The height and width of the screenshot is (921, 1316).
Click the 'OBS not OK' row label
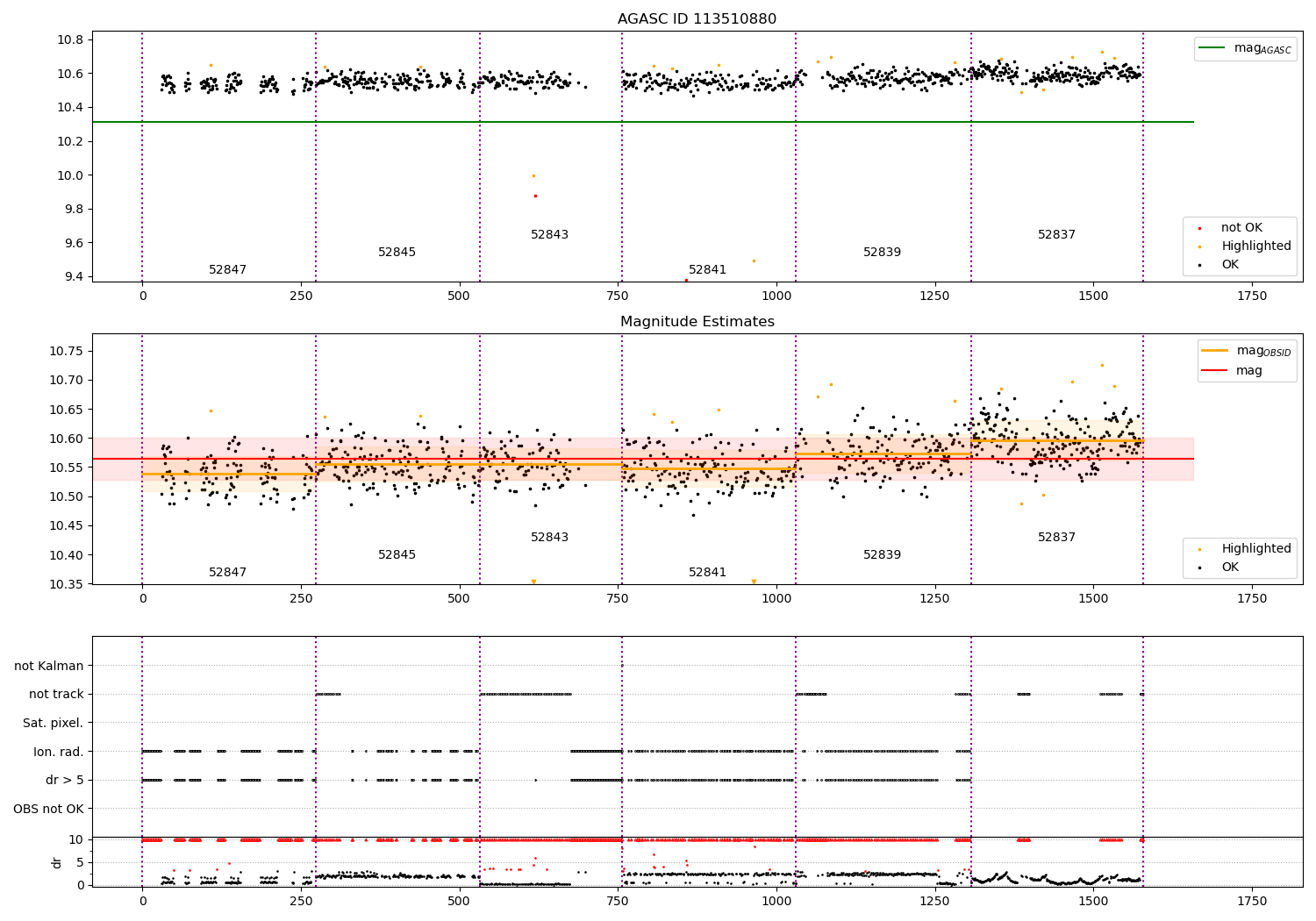49,809
